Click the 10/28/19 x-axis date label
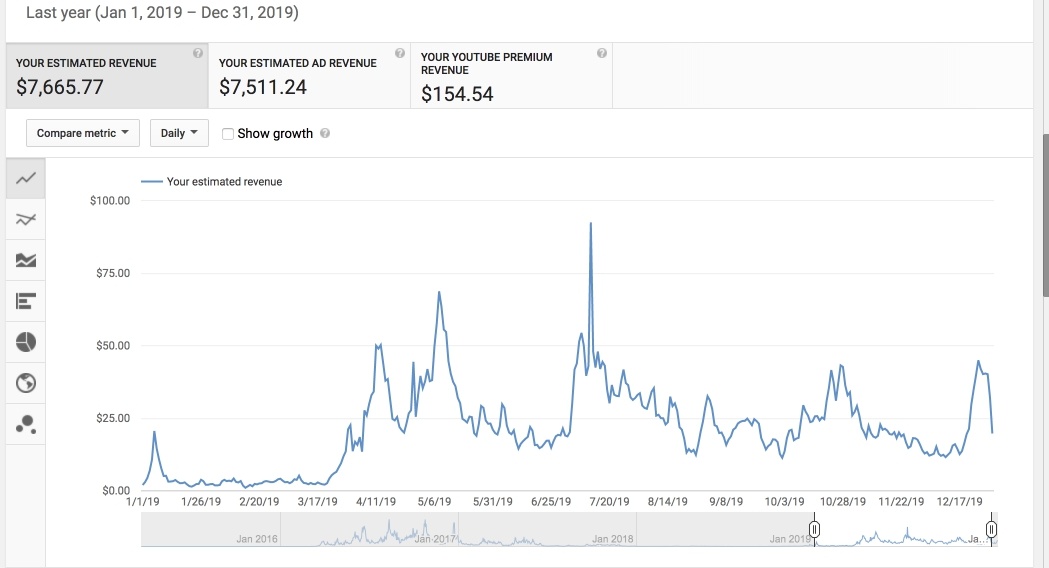Screen dimensions: 1049x568 (x=843, y=502)
